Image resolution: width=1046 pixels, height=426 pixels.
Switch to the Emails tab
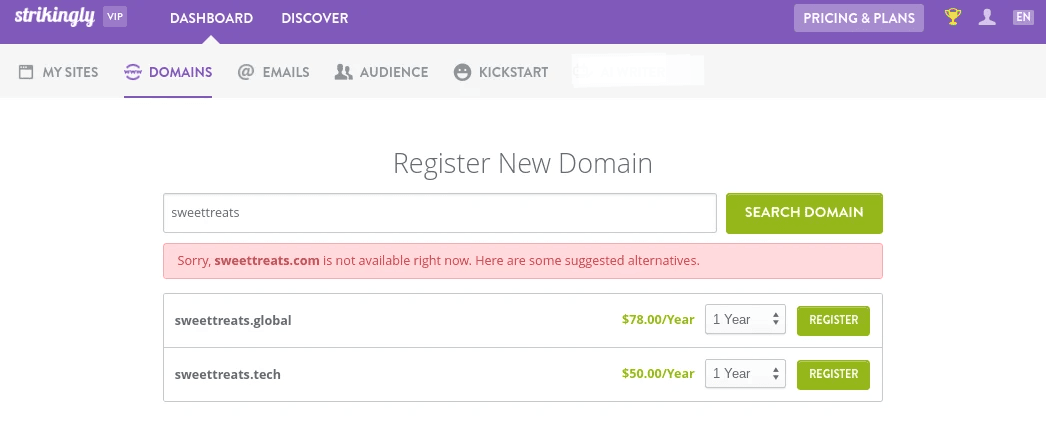click(285, 72)
